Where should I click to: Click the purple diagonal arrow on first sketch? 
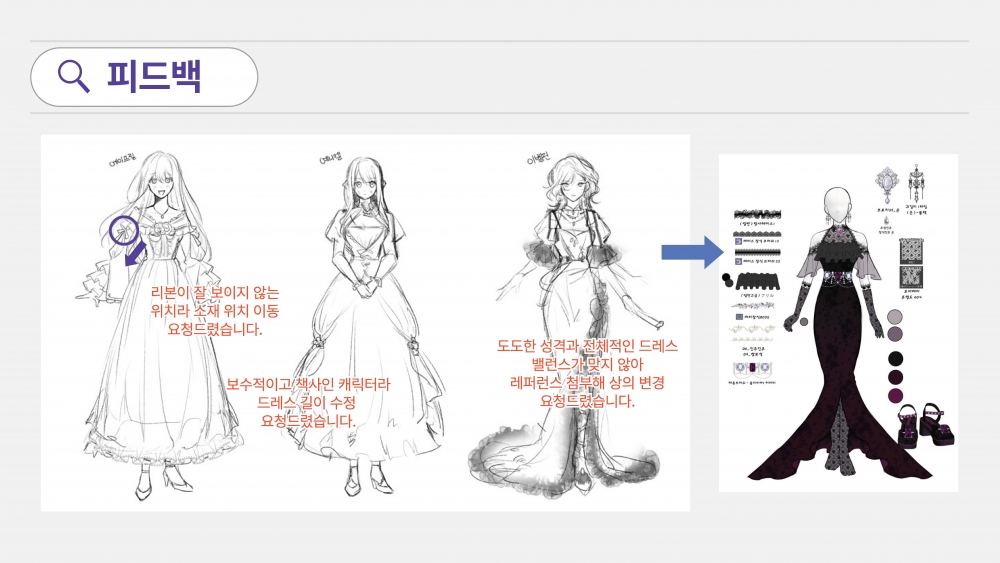[133, 258]
